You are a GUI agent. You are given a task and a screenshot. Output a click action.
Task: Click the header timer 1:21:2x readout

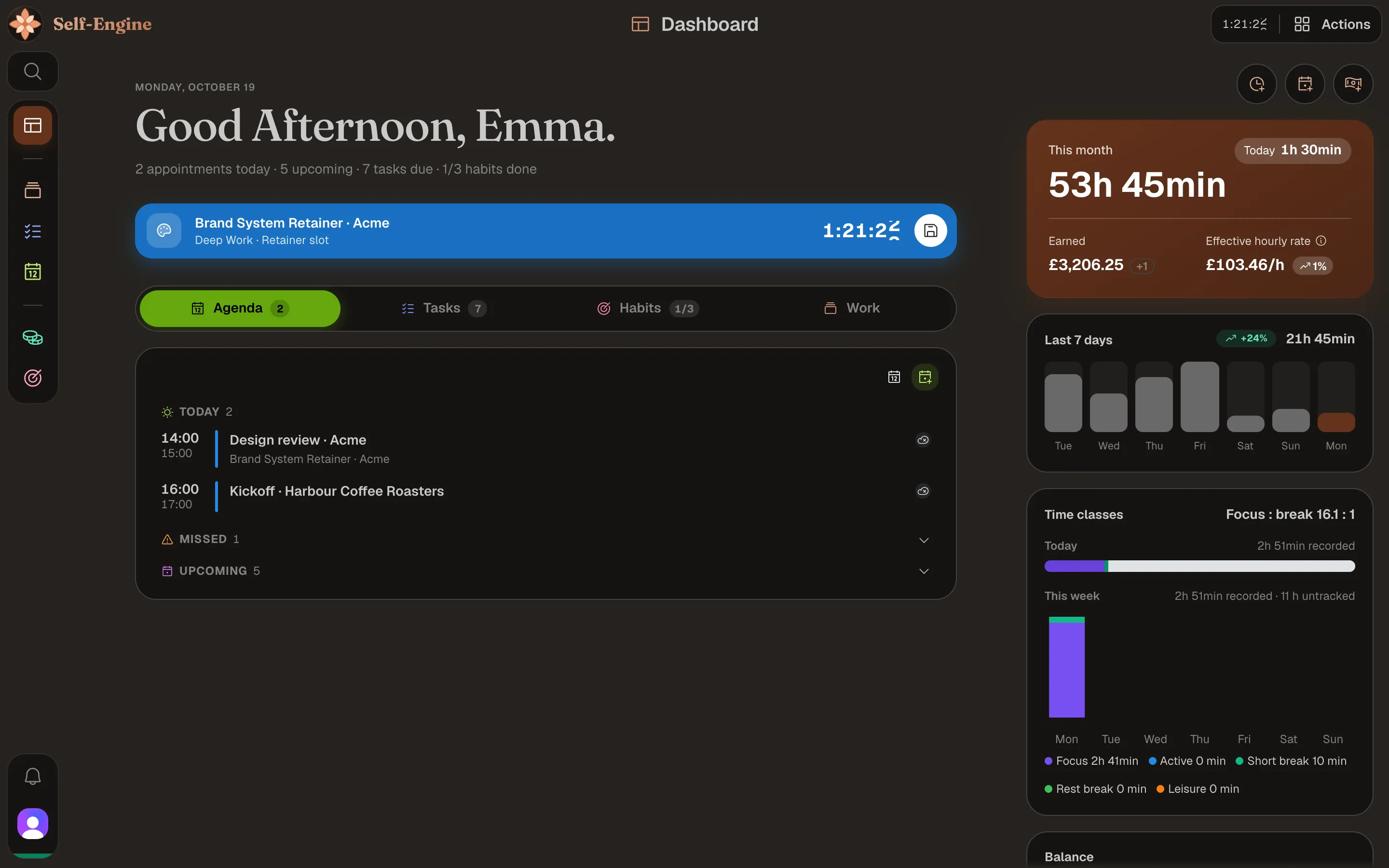1244,24
